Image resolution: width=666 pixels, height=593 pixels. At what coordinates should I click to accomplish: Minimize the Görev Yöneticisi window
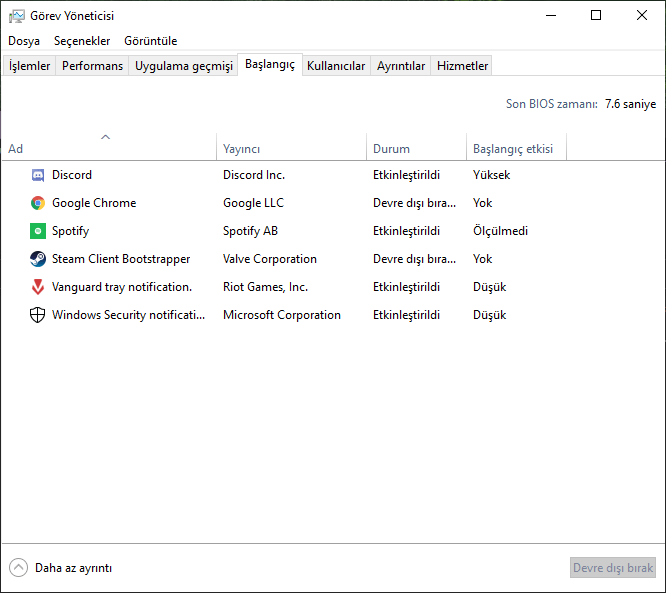pos(551,16)
